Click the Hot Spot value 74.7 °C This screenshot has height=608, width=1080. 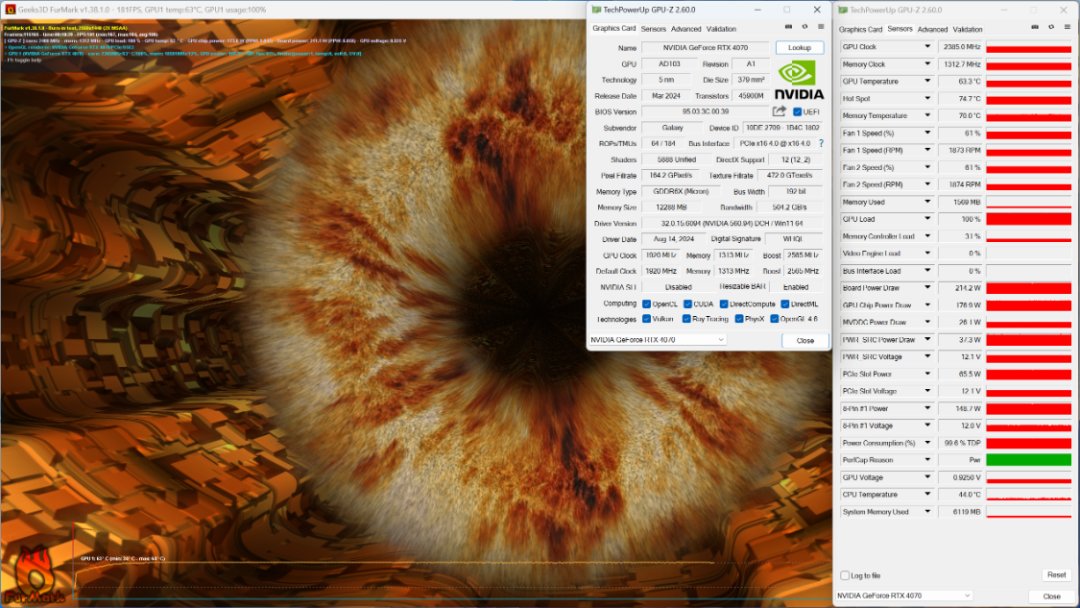coord(961,98)
